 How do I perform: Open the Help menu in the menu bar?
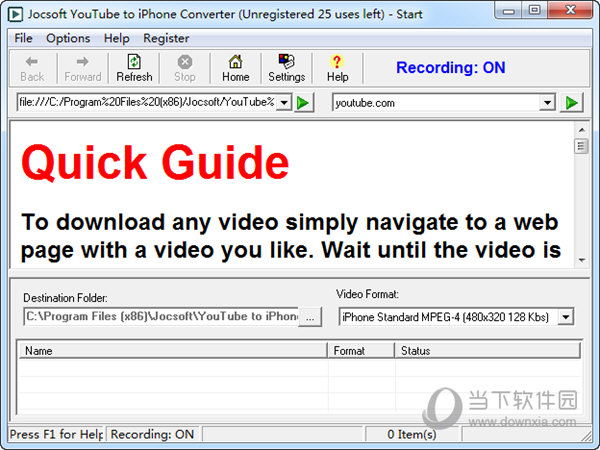(x=117, y=38)
